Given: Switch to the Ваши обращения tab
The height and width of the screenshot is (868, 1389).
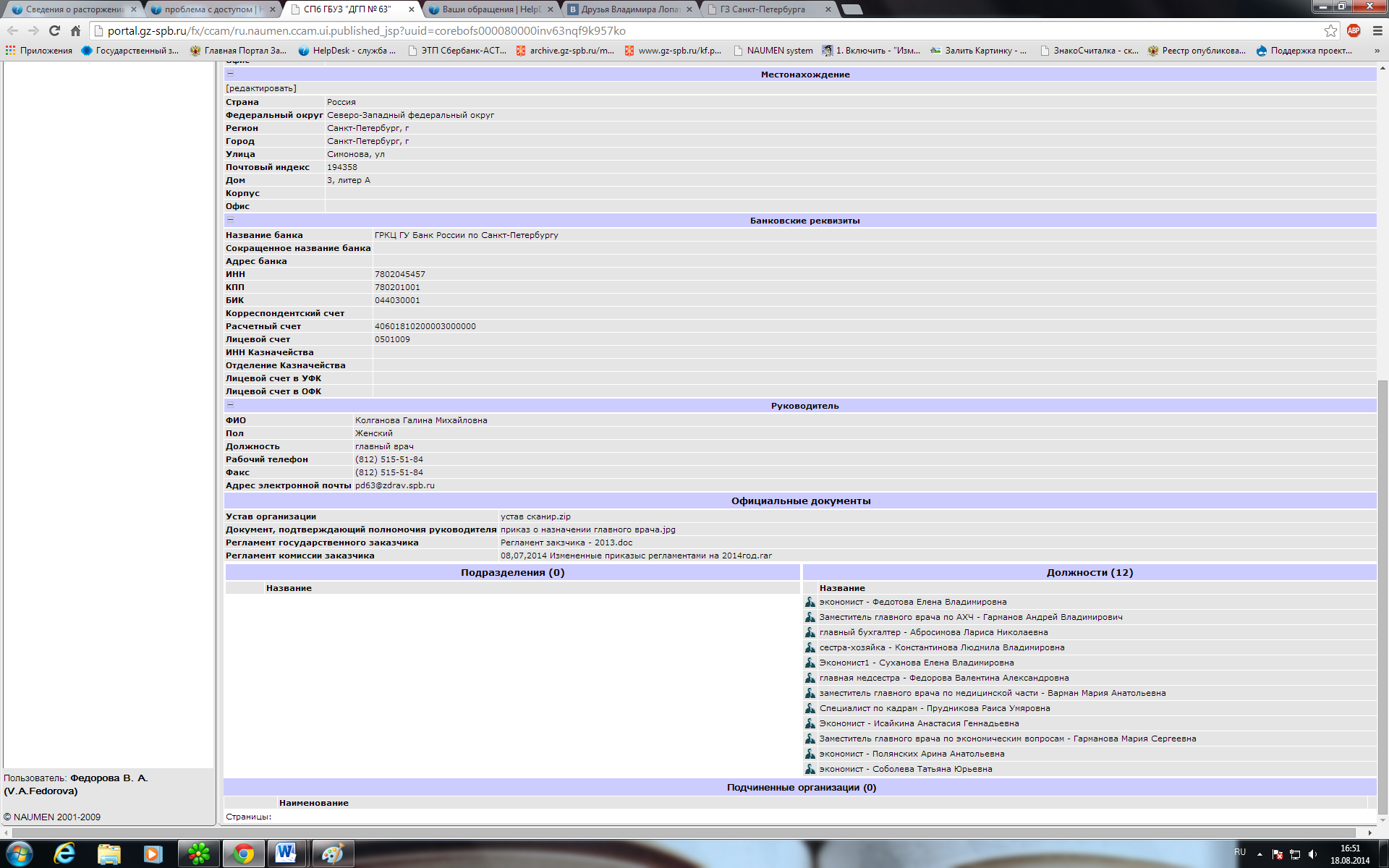Looking at the screenshot, I should (490, 9).
